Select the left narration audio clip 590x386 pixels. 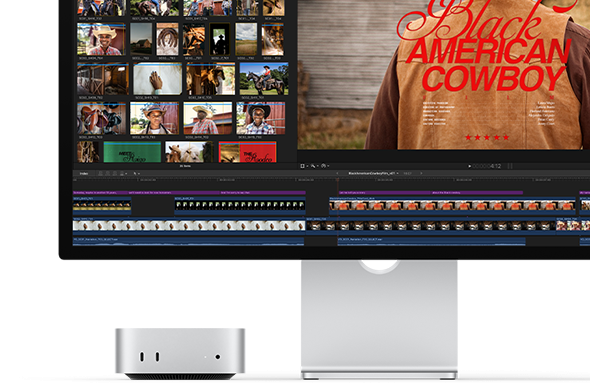[x=188, y=241]
